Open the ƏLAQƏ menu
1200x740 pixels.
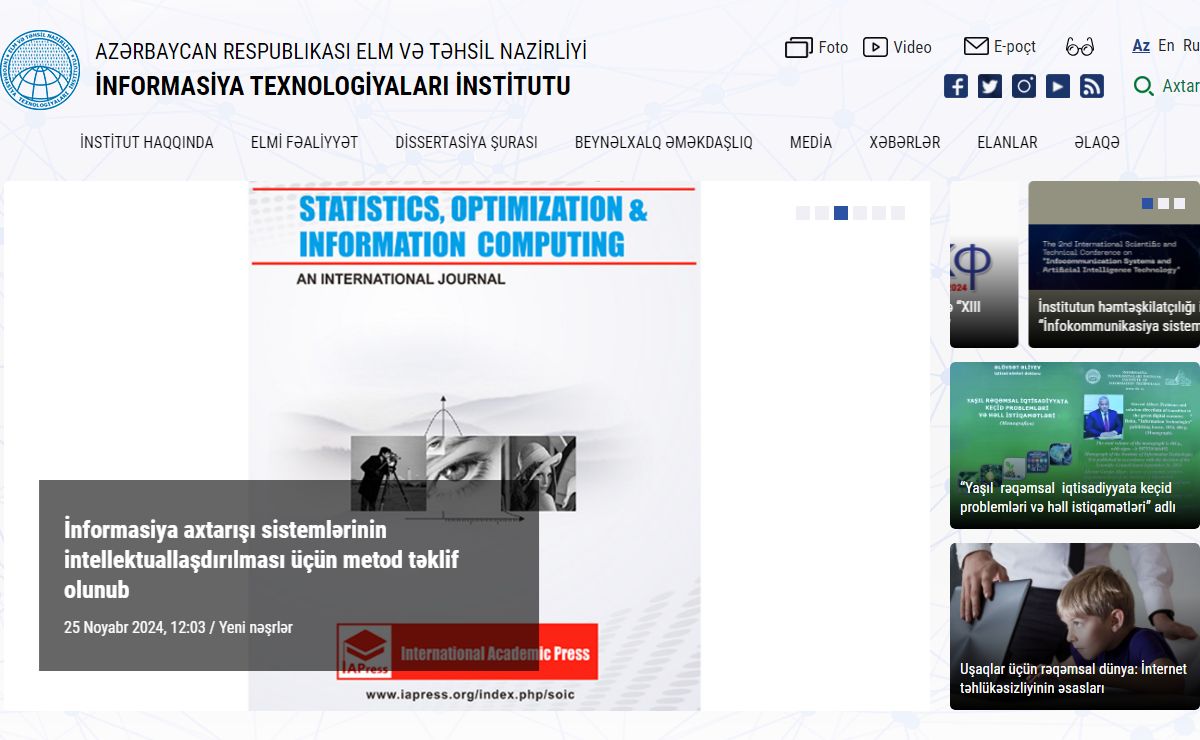[x=1097, y=143]
